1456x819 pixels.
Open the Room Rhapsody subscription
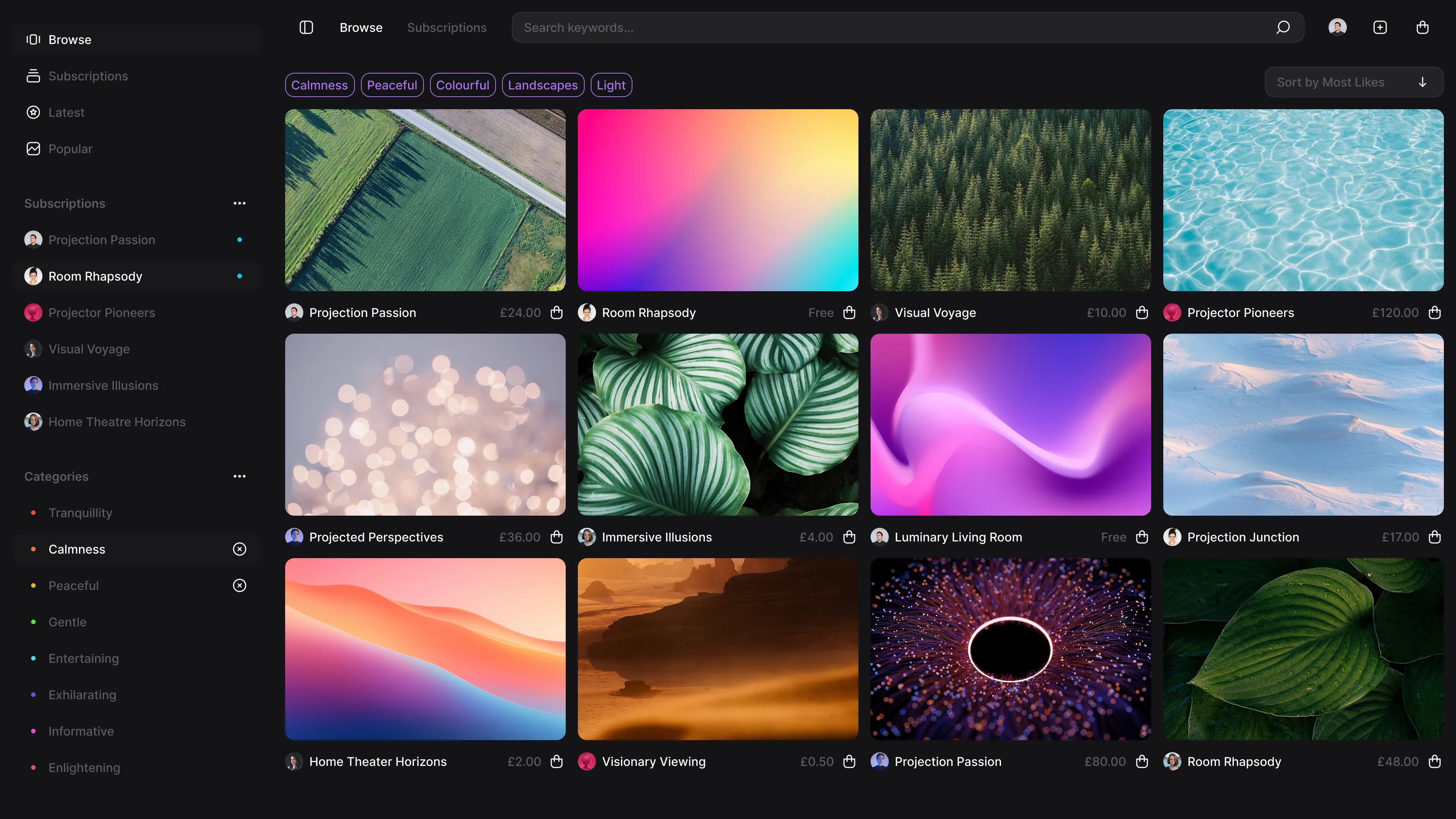(94, 276)
